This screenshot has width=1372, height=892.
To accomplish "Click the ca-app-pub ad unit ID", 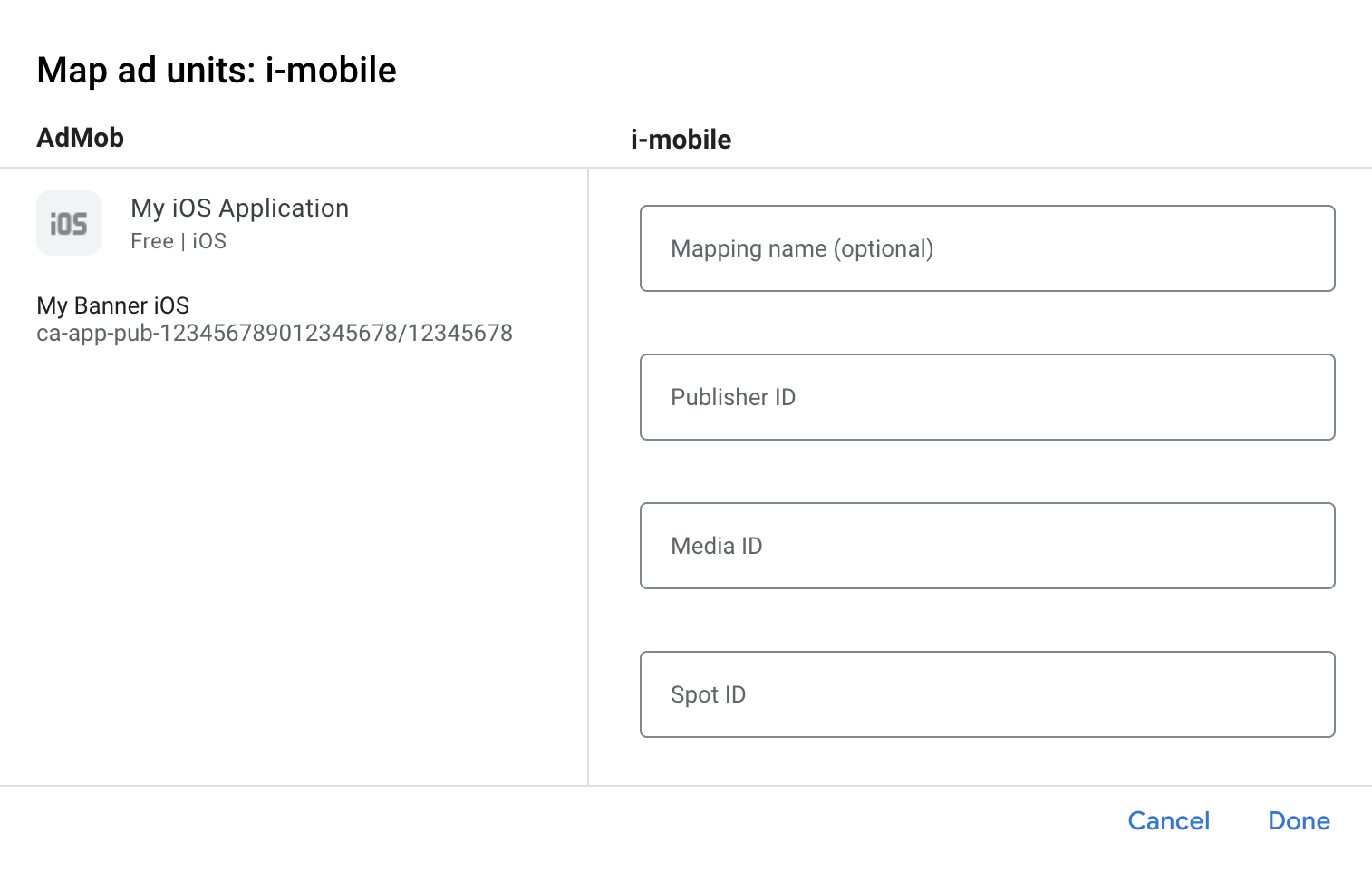I will pyautogui.click(x=274, y=334).
